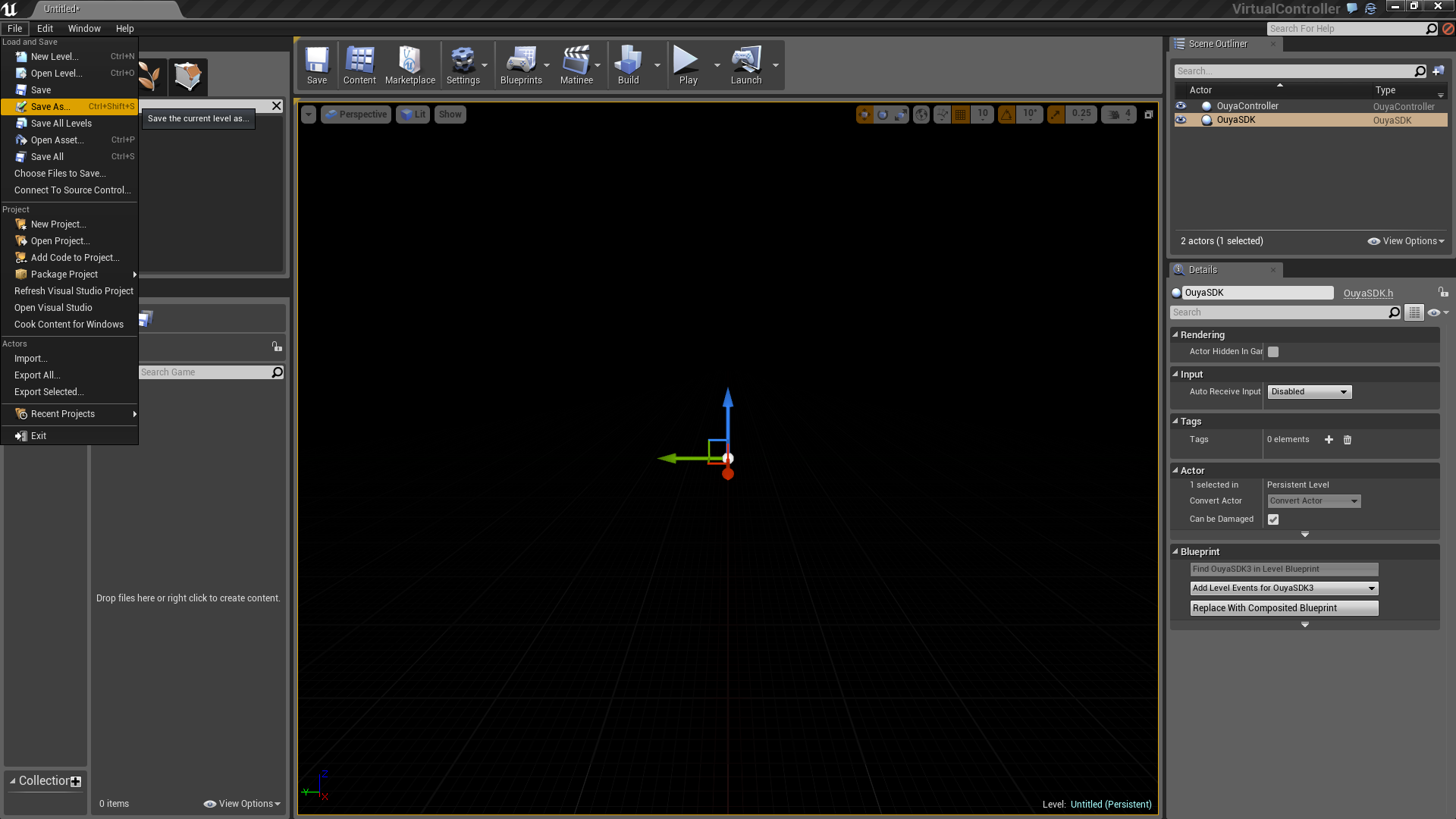The height and width of the screenshot is (819, 1456).
Task: Choose Save All Levels from the File menu
Action: (61, 124)
